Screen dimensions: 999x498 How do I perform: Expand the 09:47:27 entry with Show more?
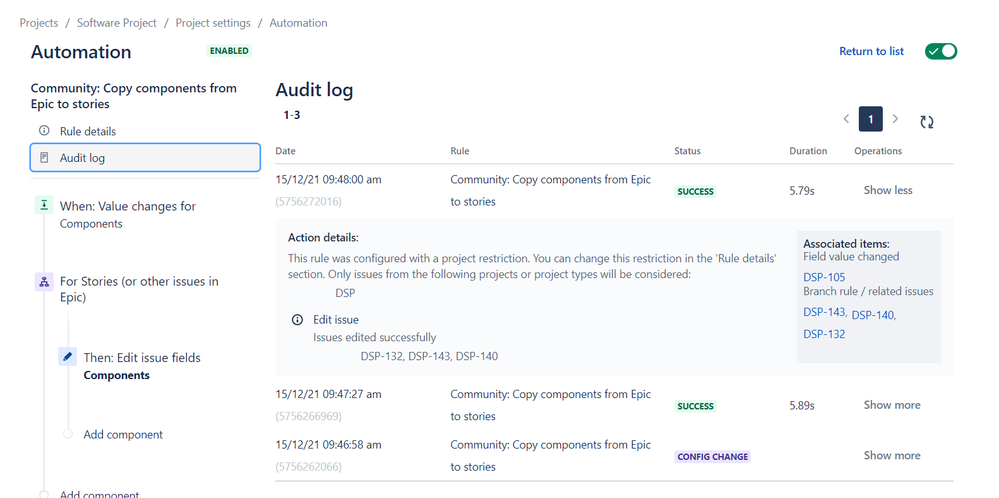(x=892, y=405)
